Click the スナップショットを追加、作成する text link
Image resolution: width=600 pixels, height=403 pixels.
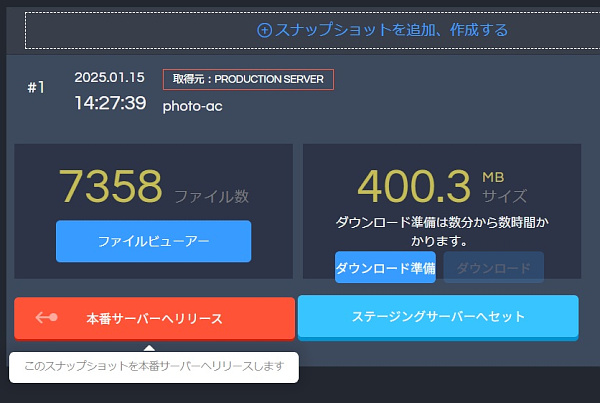click(391, 30)
